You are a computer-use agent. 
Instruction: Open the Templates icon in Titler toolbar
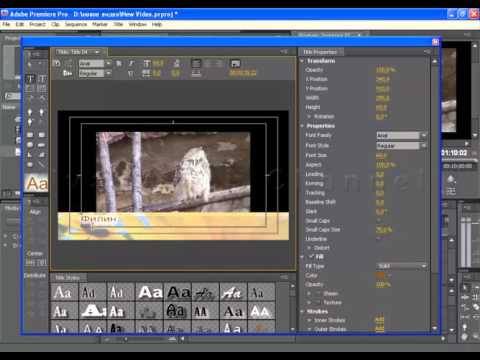(67, 73)
